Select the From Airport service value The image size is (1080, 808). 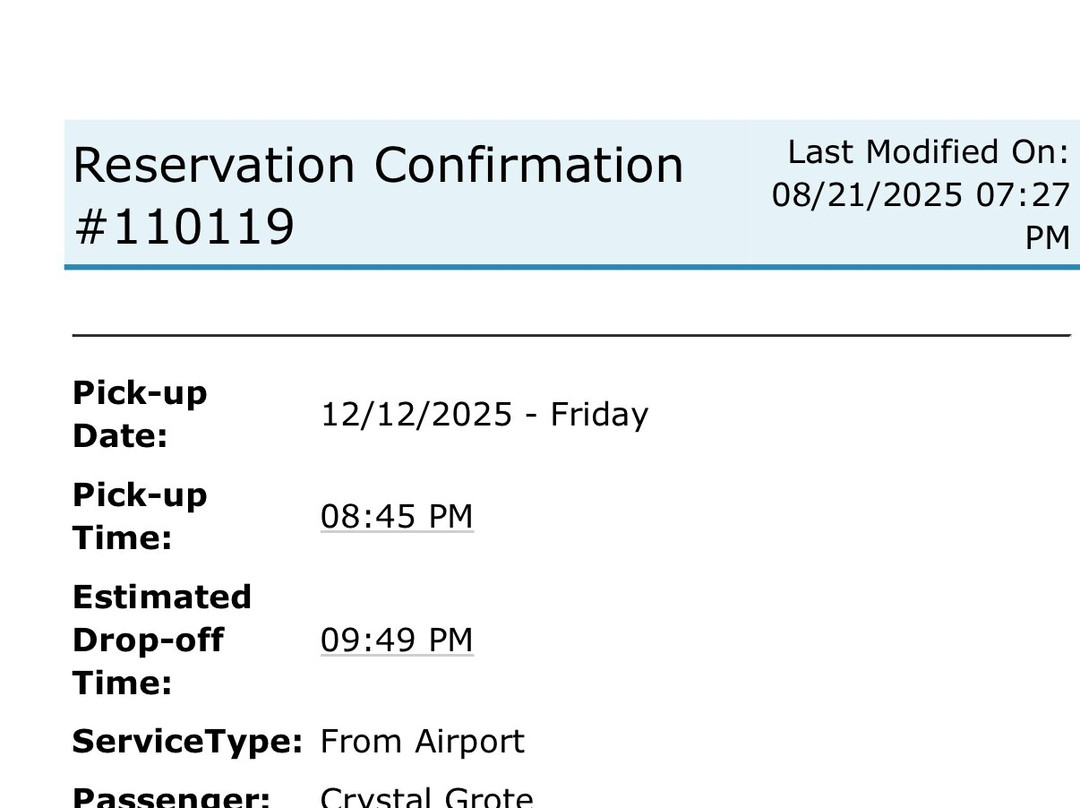tap(421, 742)
